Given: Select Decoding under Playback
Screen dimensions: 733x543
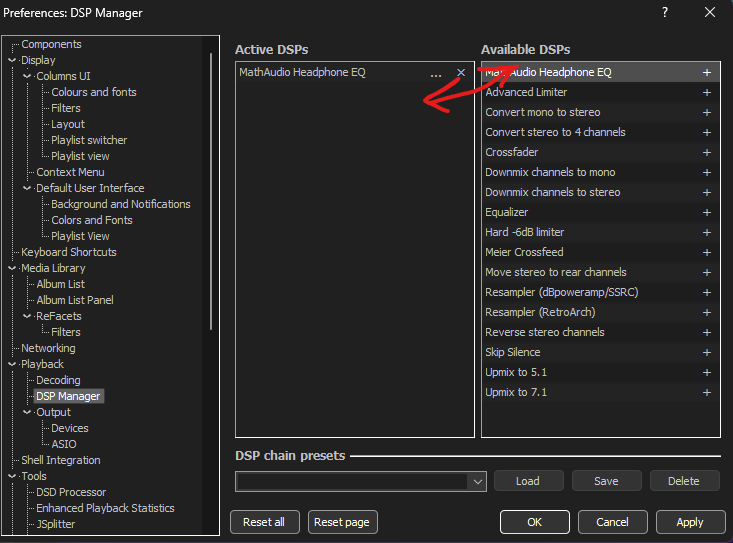Looking at the screenshot, I should [x=58, y=380].
